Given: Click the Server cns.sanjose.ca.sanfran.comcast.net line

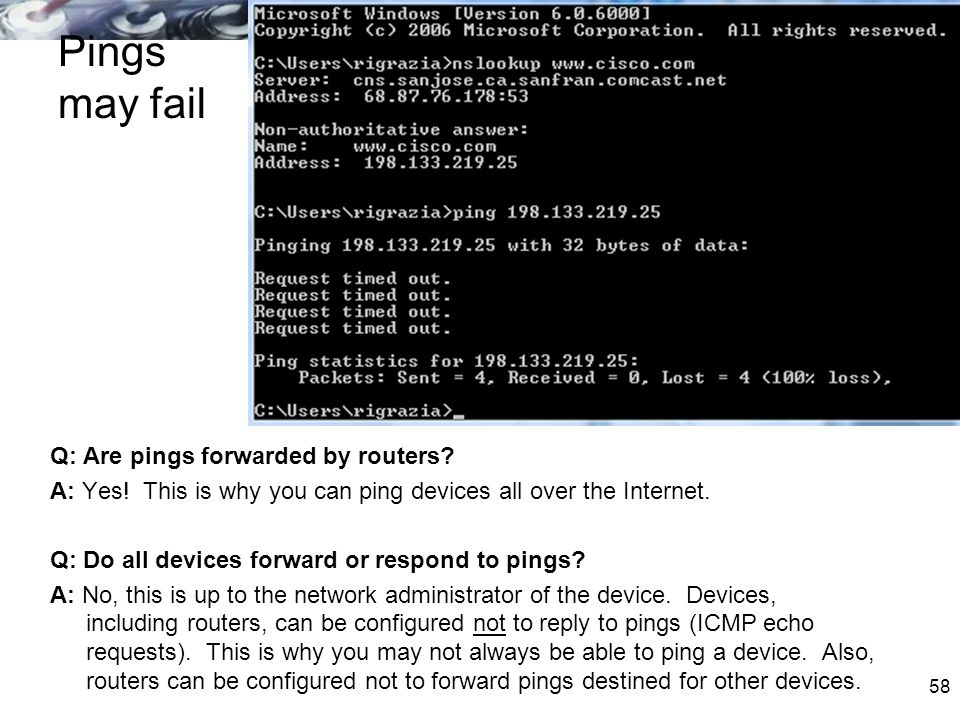Looking at the screenshot, I should coord(490,80).
